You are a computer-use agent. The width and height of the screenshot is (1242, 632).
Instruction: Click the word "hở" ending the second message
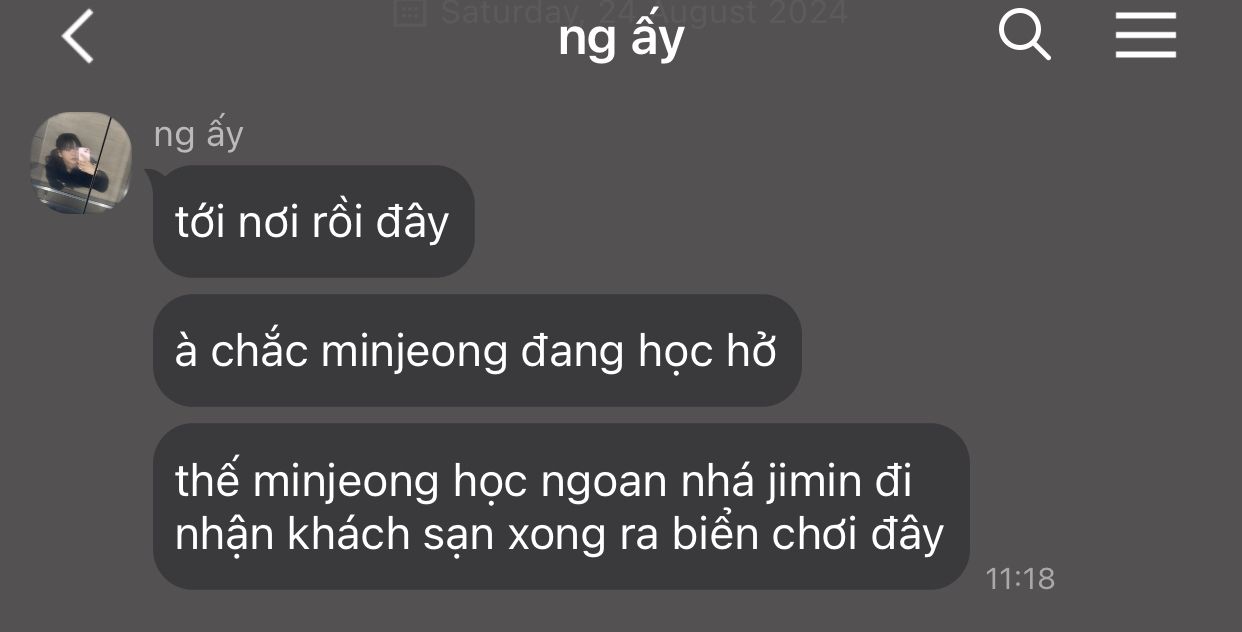752,351
